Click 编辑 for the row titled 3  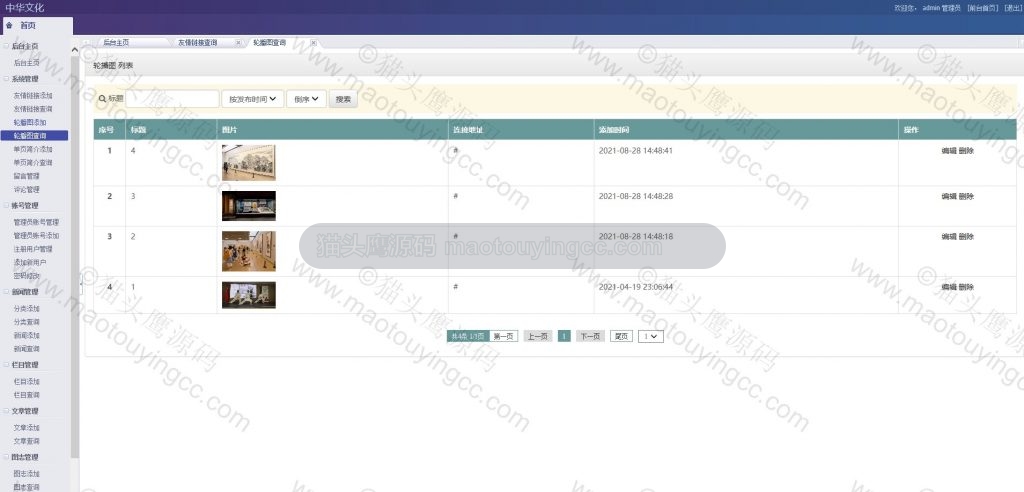[x=948, y=197]
